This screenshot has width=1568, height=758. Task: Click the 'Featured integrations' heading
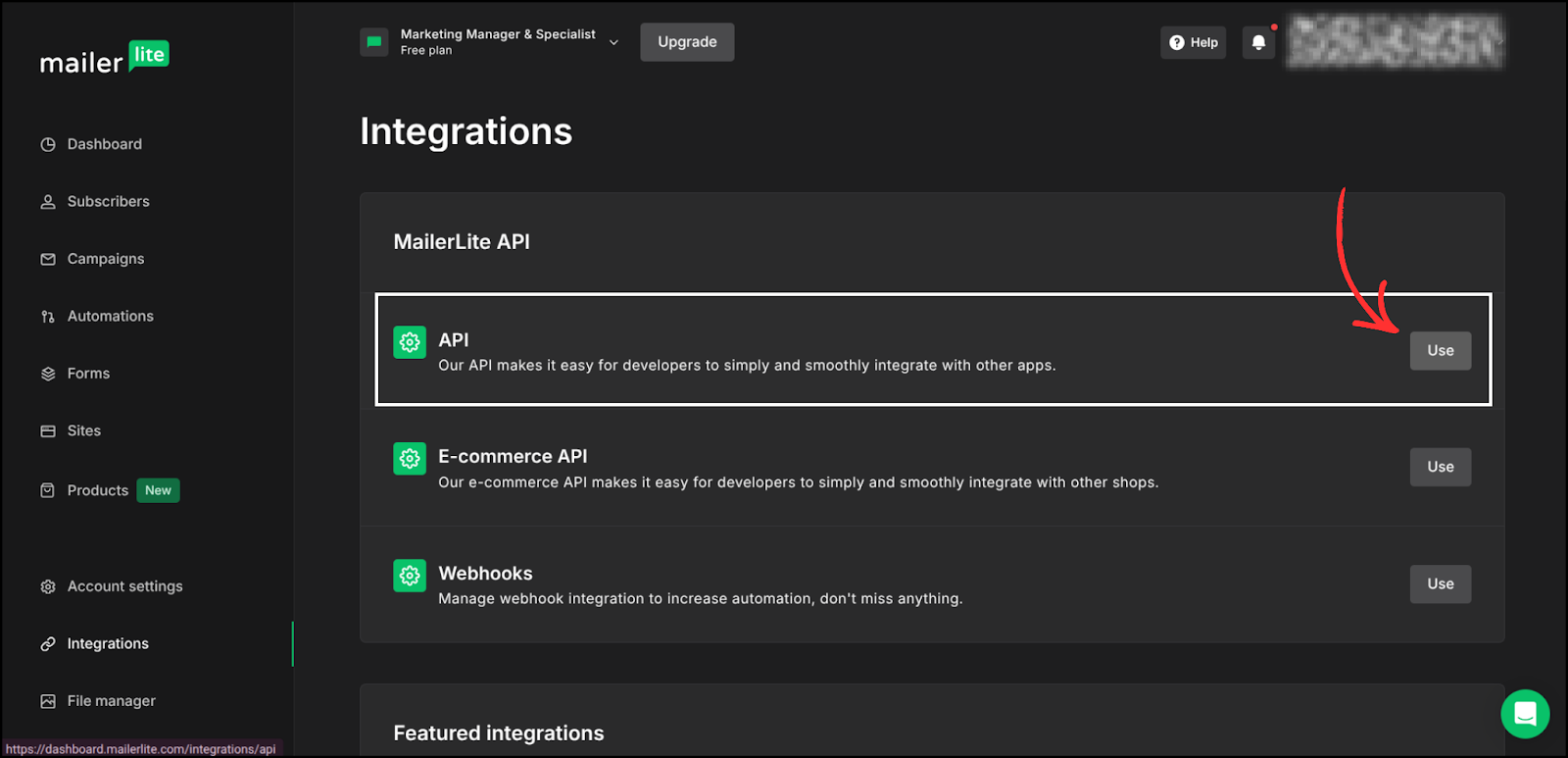[499, 733]
